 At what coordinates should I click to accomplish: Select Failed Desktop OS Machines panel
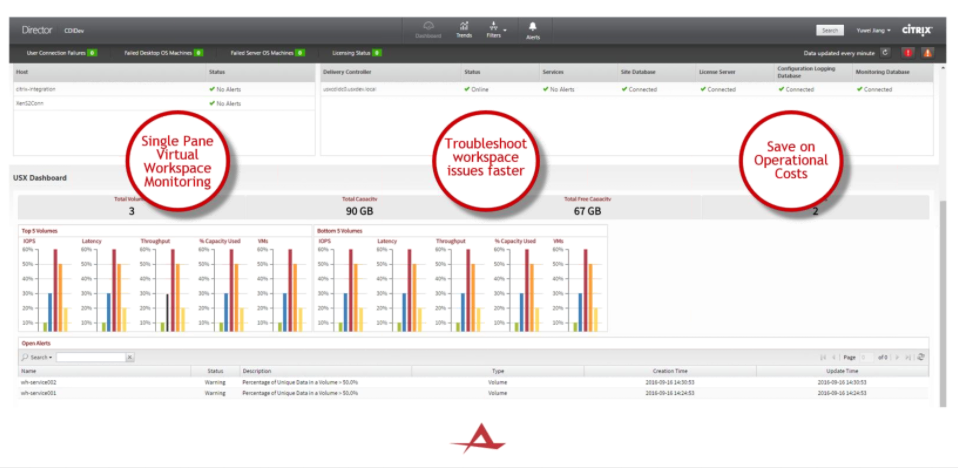click(x=163, y=52)
